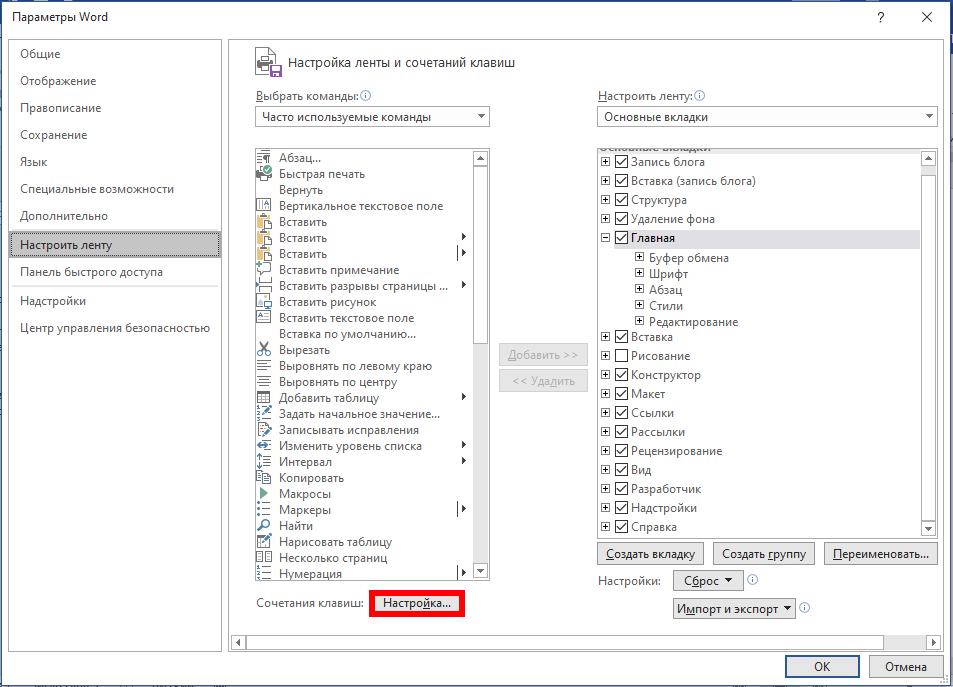This screenshot has width=953, height=687.
Task: Select the Маркеры bullets icon
Action: point(264,509)
